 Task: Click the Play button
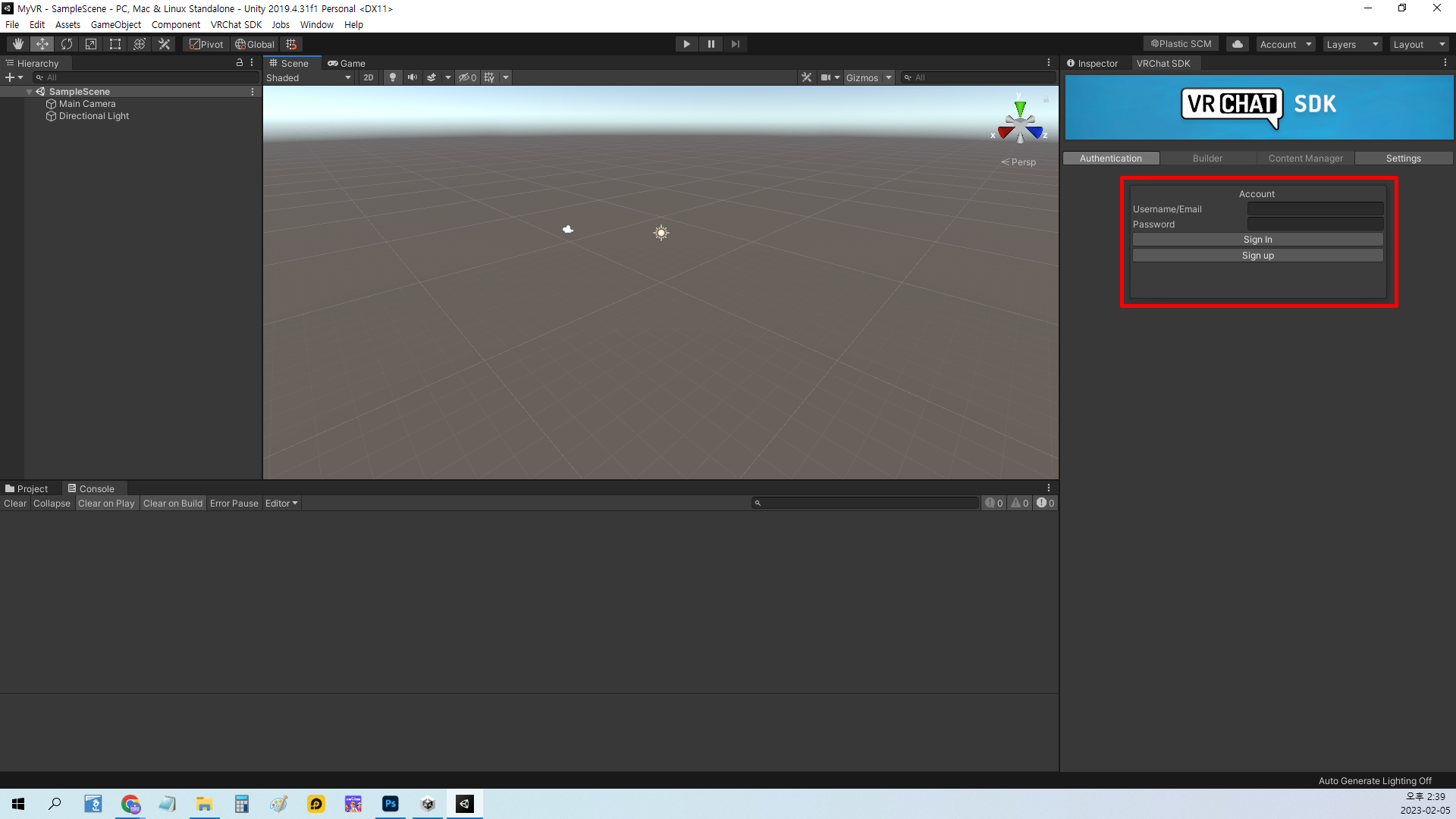coord(686,44)
